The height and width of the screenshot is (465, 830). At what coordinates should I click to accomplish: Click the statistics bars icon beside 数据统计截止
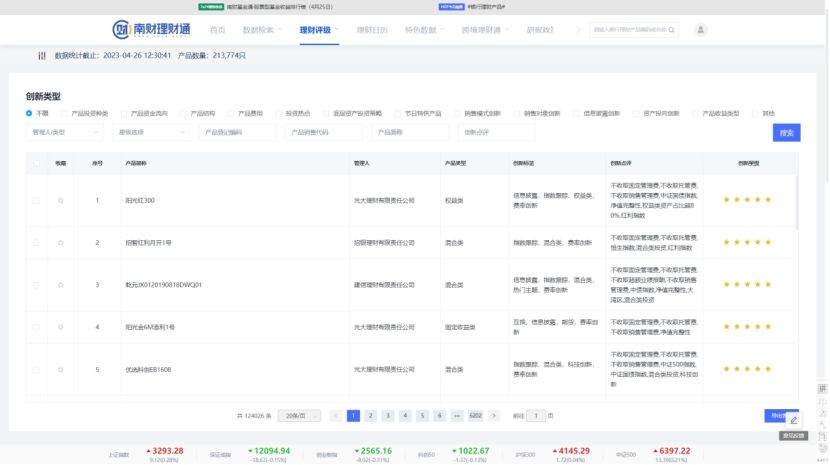tap(42, 56)
